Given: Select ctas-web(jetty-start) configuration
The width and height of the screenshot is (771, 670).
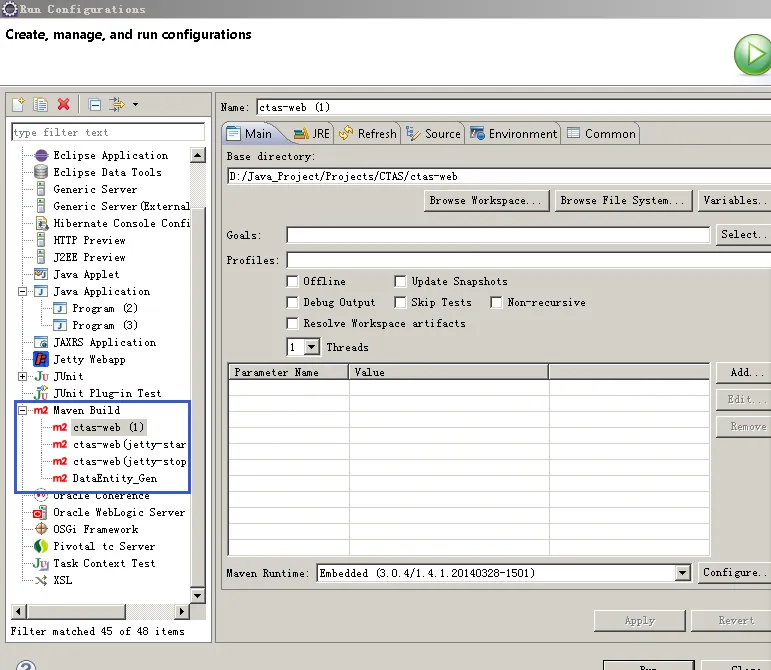Looking at the screenshot, I should pyautogui.click(x=130, y=444).
